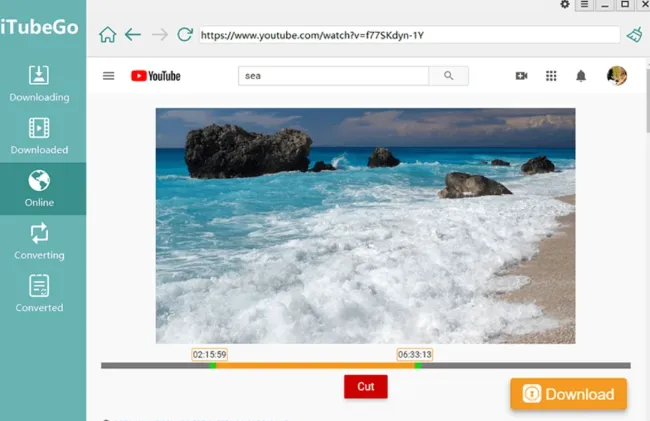650x421 pixels.
Task: Click the YouTube URL address field
Action: click(409, 35)
